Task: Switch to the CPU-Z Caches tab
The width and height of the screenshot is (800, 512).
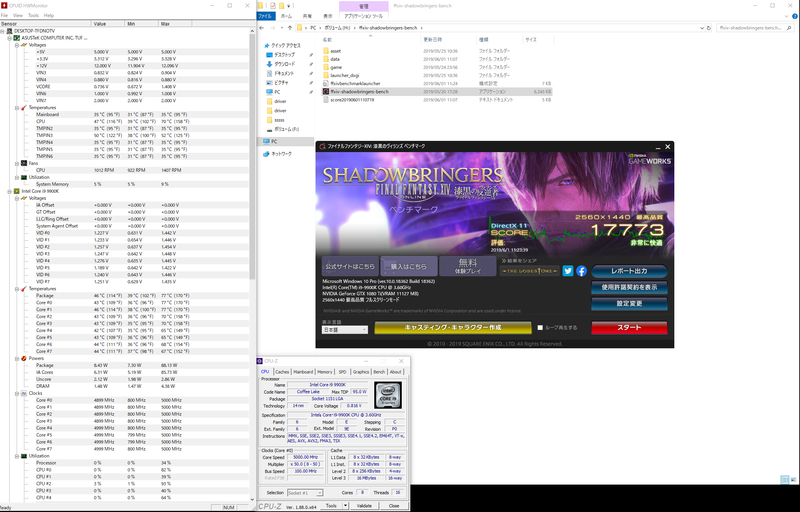Action: (282, 372)
